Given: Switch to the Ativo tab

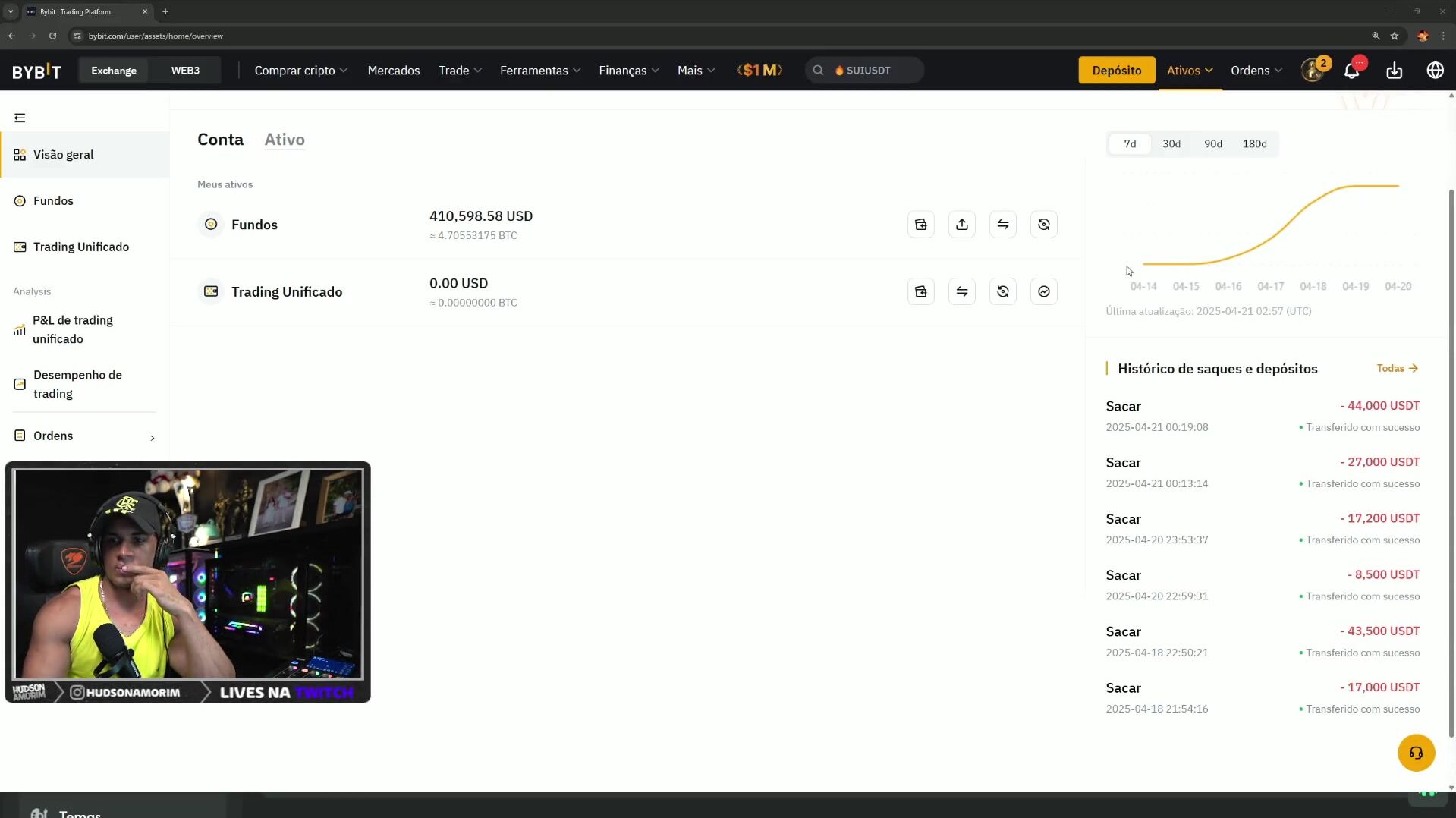Looking at the screenshot, I should click(x=285, y=140).
